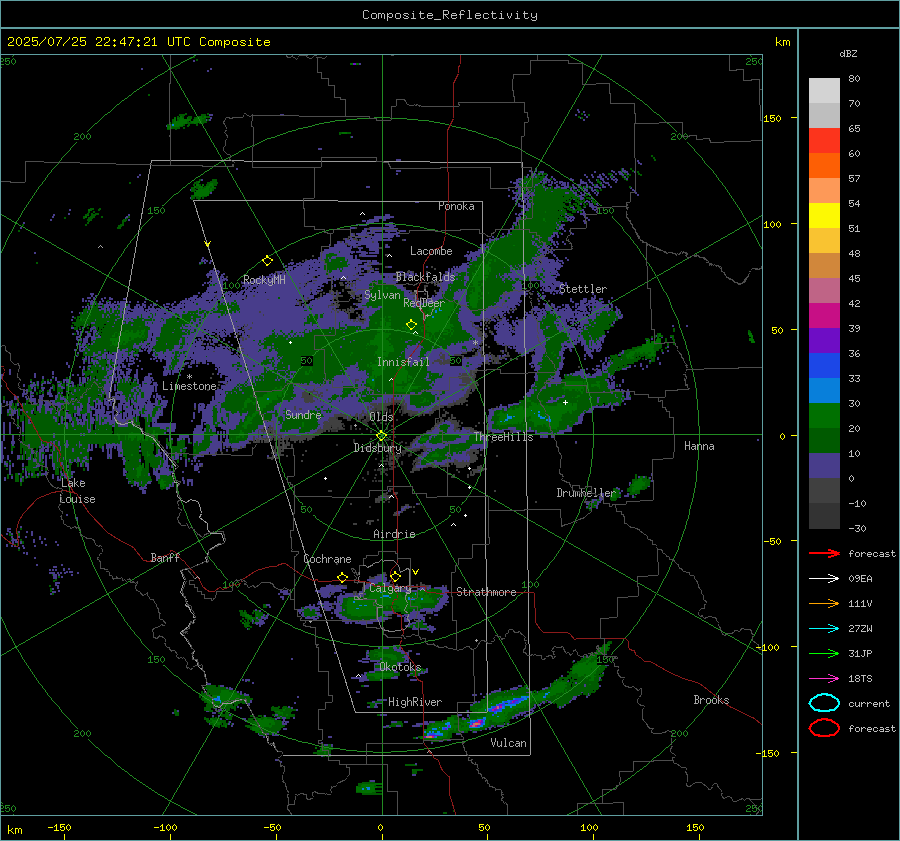Viewport: 900px width, 841px height.
Task: Click the Ponoka town label
Action: pos(456,206)
